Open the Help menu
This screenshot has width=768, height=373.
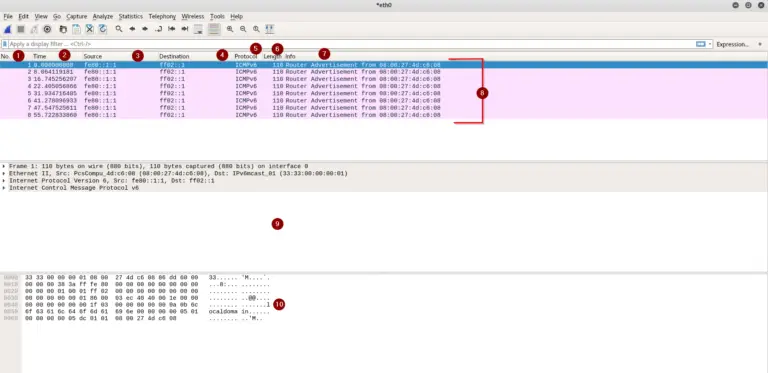[x=237, y=16]
